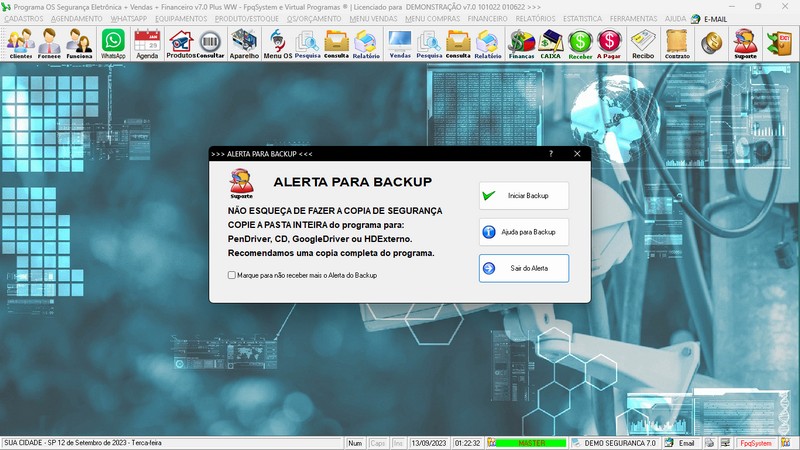Open the FERRAMENTAS menu

pos(634,18)
